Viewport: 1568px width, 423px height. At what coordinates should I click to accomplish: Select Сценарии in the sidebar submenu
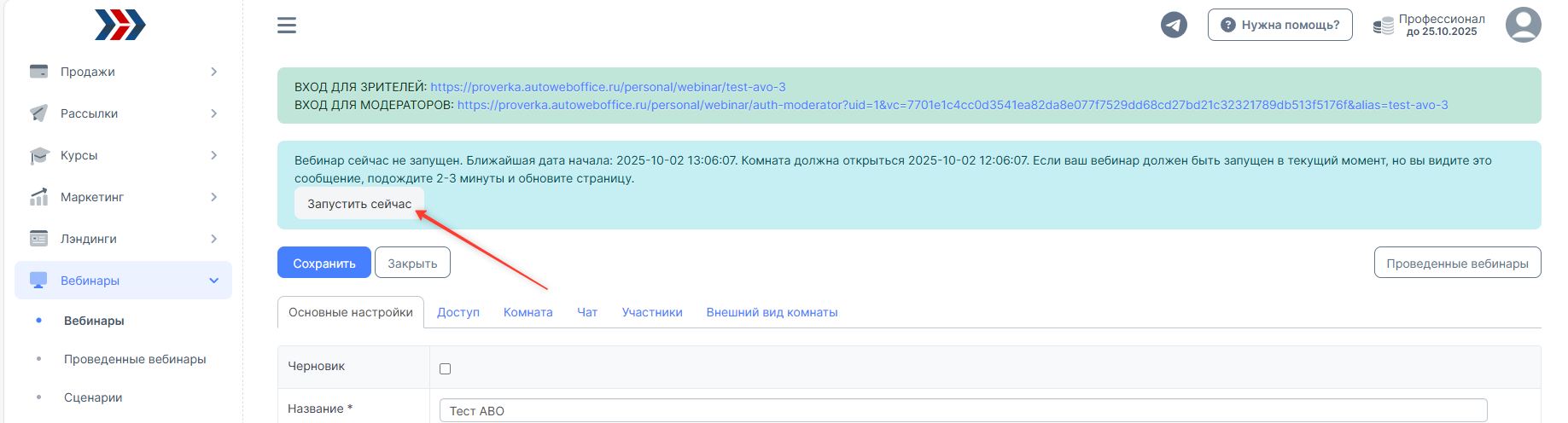coord(93,397)
